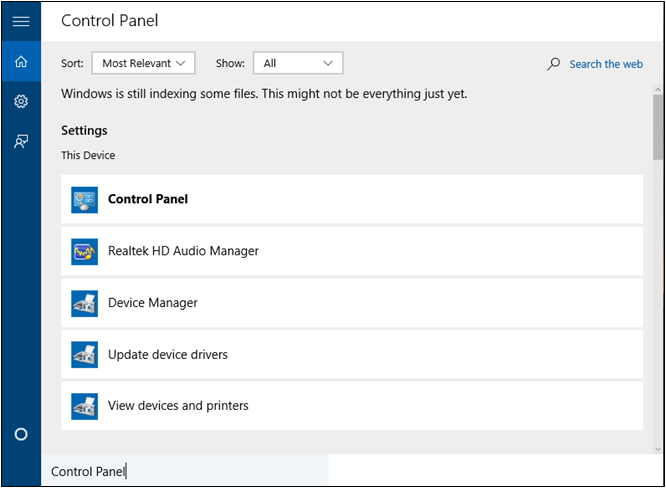Launch the Control Panel search result
Screen dimensions: 666x488
coord(148,199)
